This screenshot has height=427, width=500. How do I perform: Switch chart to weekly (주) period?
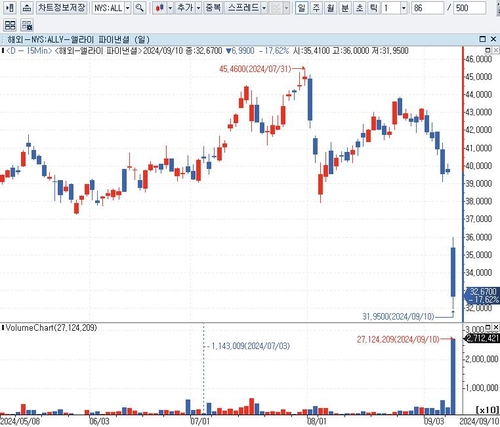tap(316, 8)
